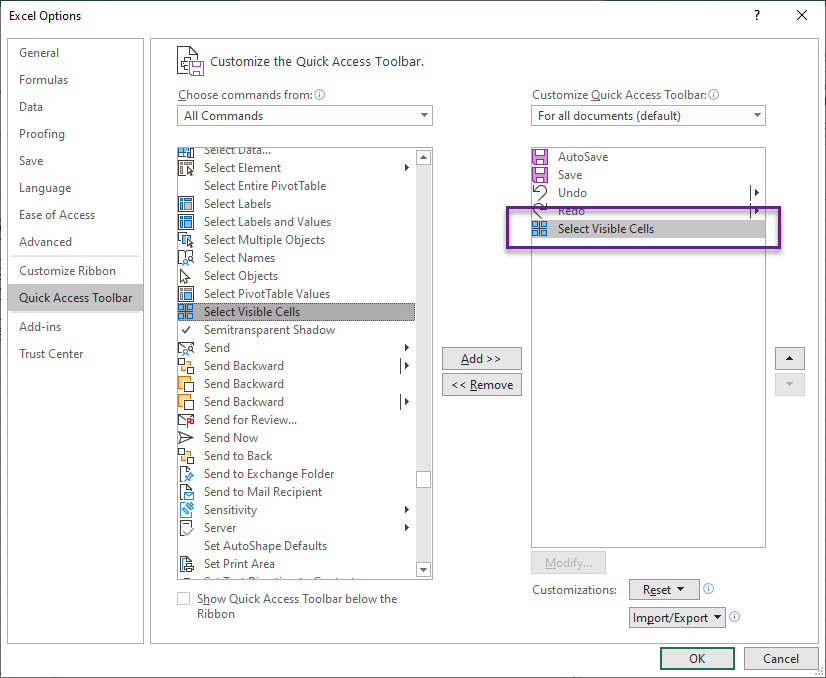Click the Add >> button
This screenshot has width=826, height=678.
(481, 359)
